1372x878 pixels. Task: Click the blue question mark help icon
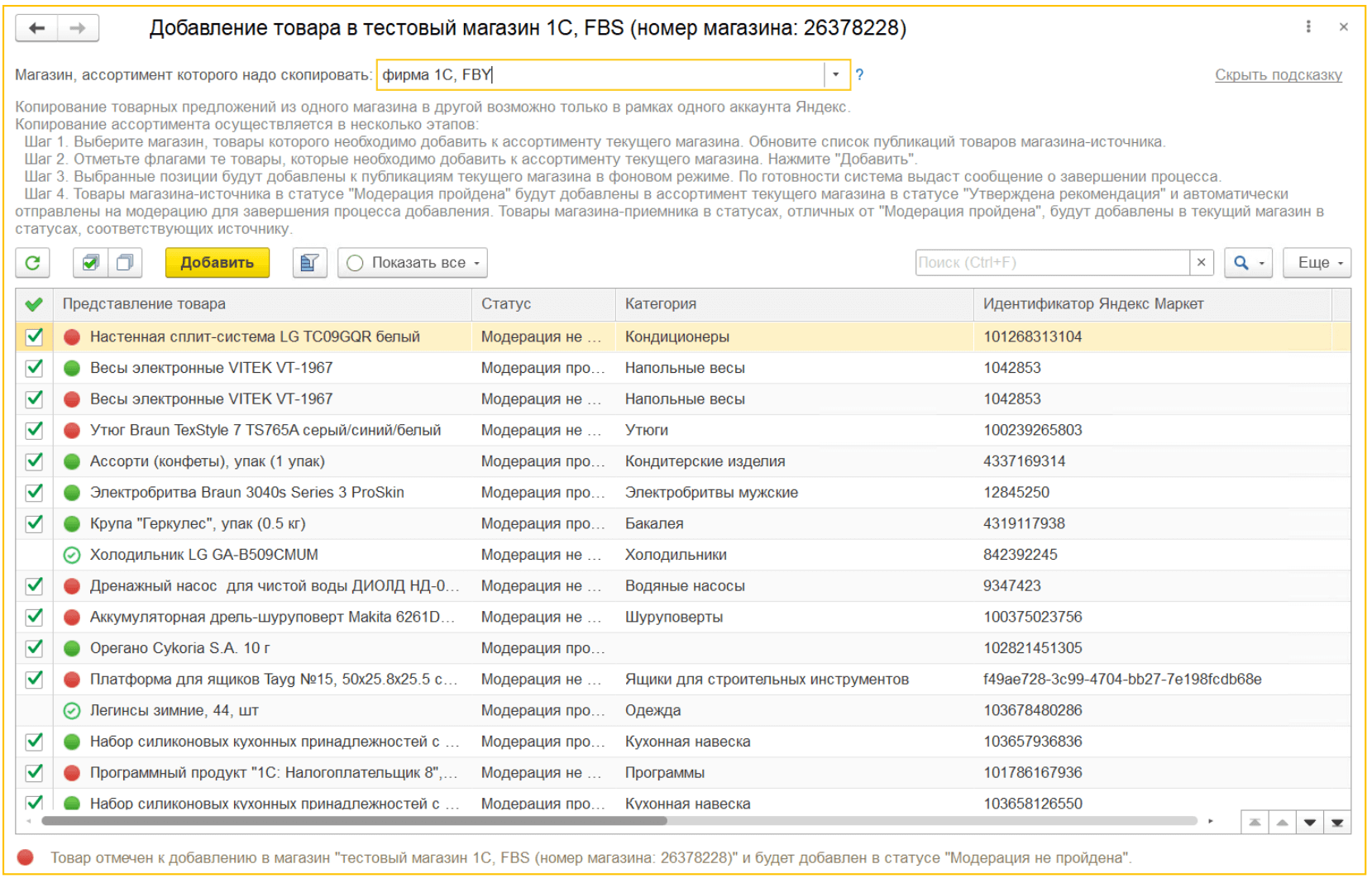click(x=859, y=75)
